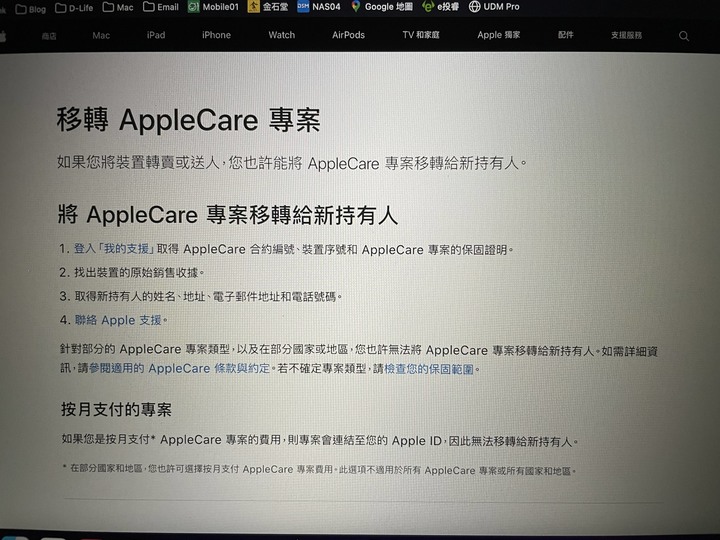Open TV 和家庭 navigation item
The image size is (720, 540).
pos(421,35)
